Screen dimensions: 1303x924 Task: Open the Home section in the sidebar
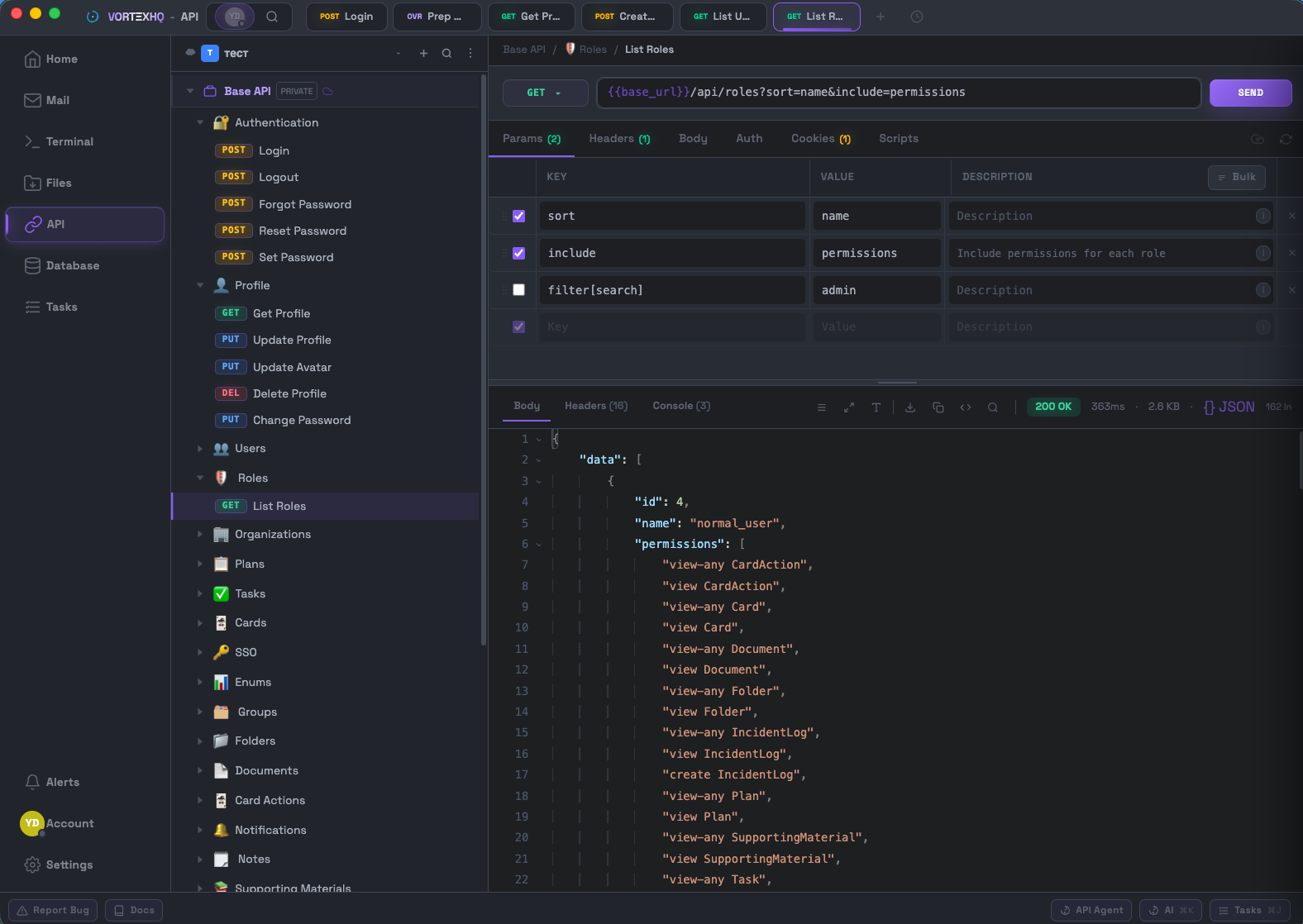pos(50,59)
